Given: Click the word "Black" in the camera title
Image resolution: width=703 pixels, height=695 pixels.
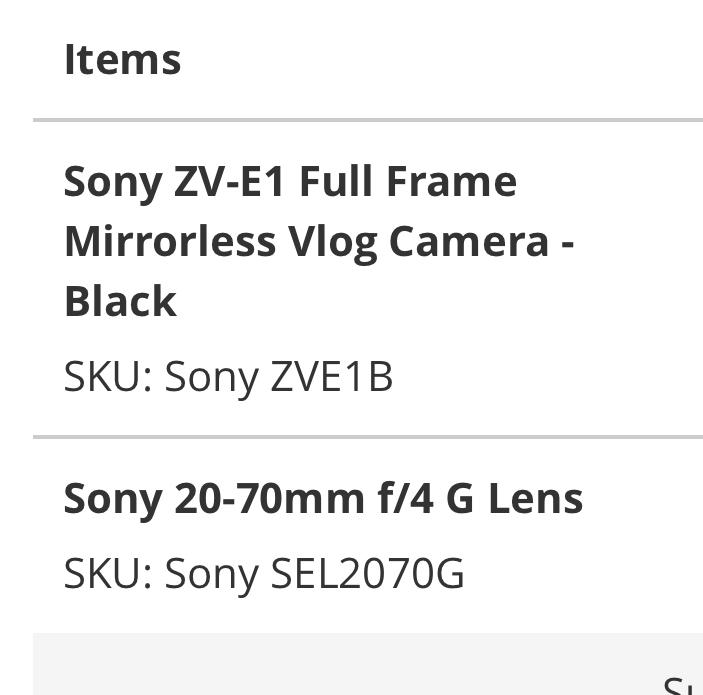Looking at the screenshot, I should coord(120,301).
